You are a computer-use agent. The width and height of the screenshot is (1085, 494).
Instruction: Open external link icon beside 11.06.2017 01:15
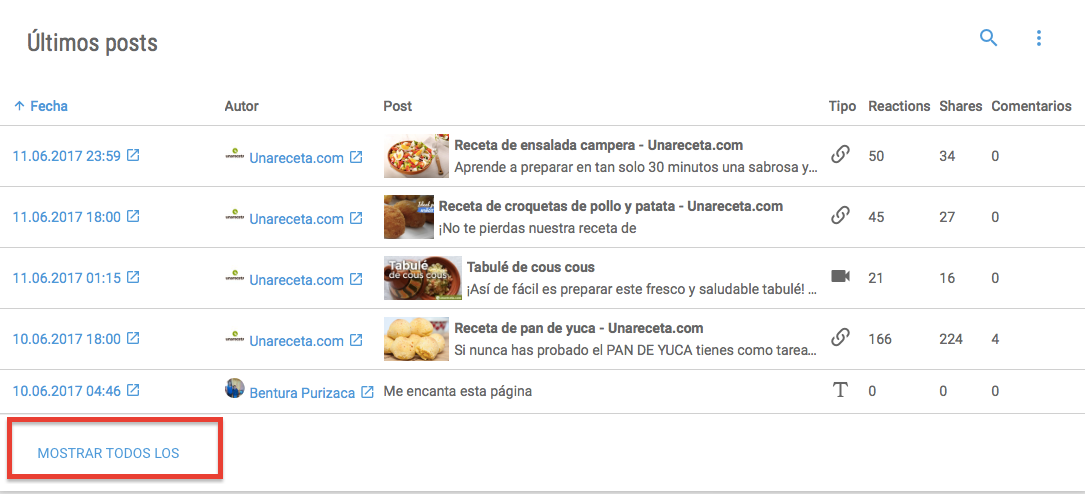[x=133, y=278]
